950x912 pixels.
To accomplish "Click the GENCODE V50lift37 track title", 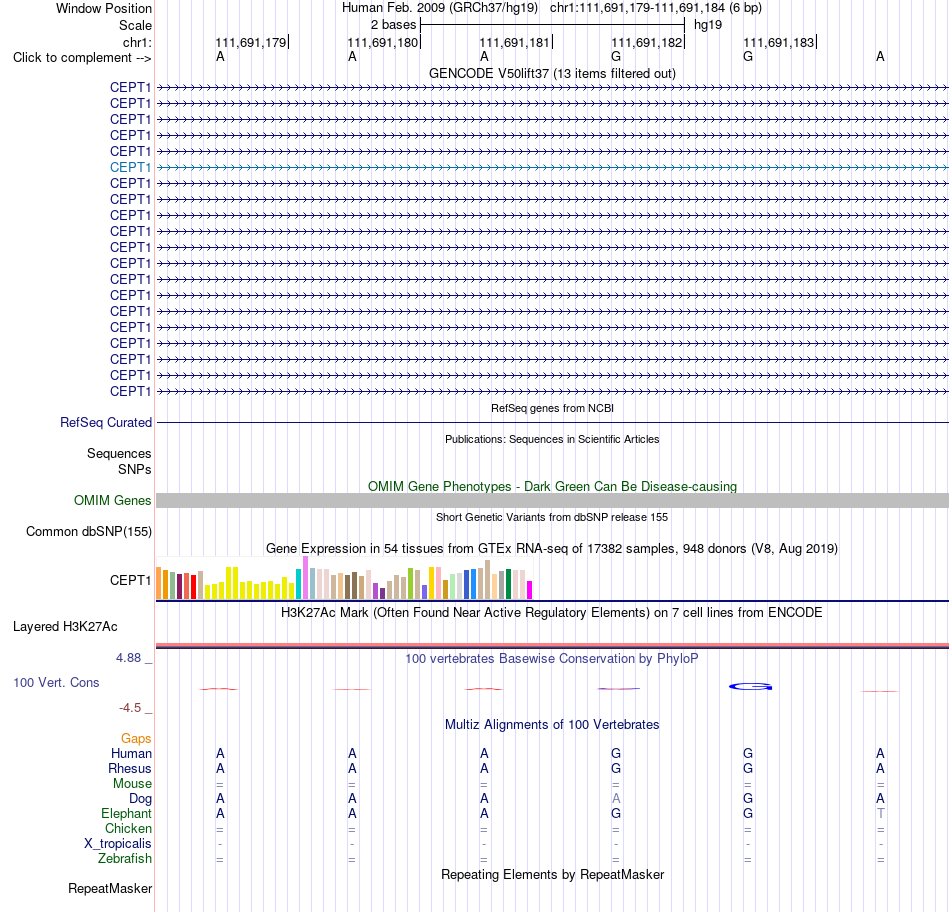I will [x=552, y=73].
